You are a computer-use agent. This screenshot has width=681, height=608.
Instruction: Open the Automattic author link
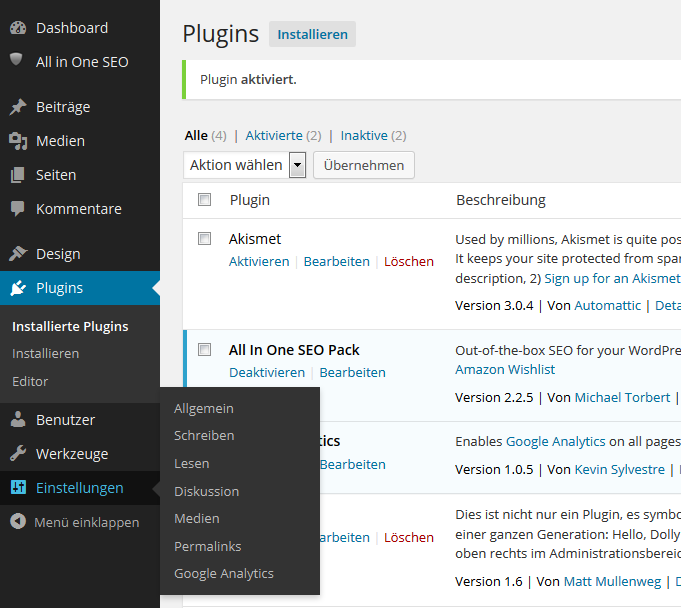click(608, 306)
